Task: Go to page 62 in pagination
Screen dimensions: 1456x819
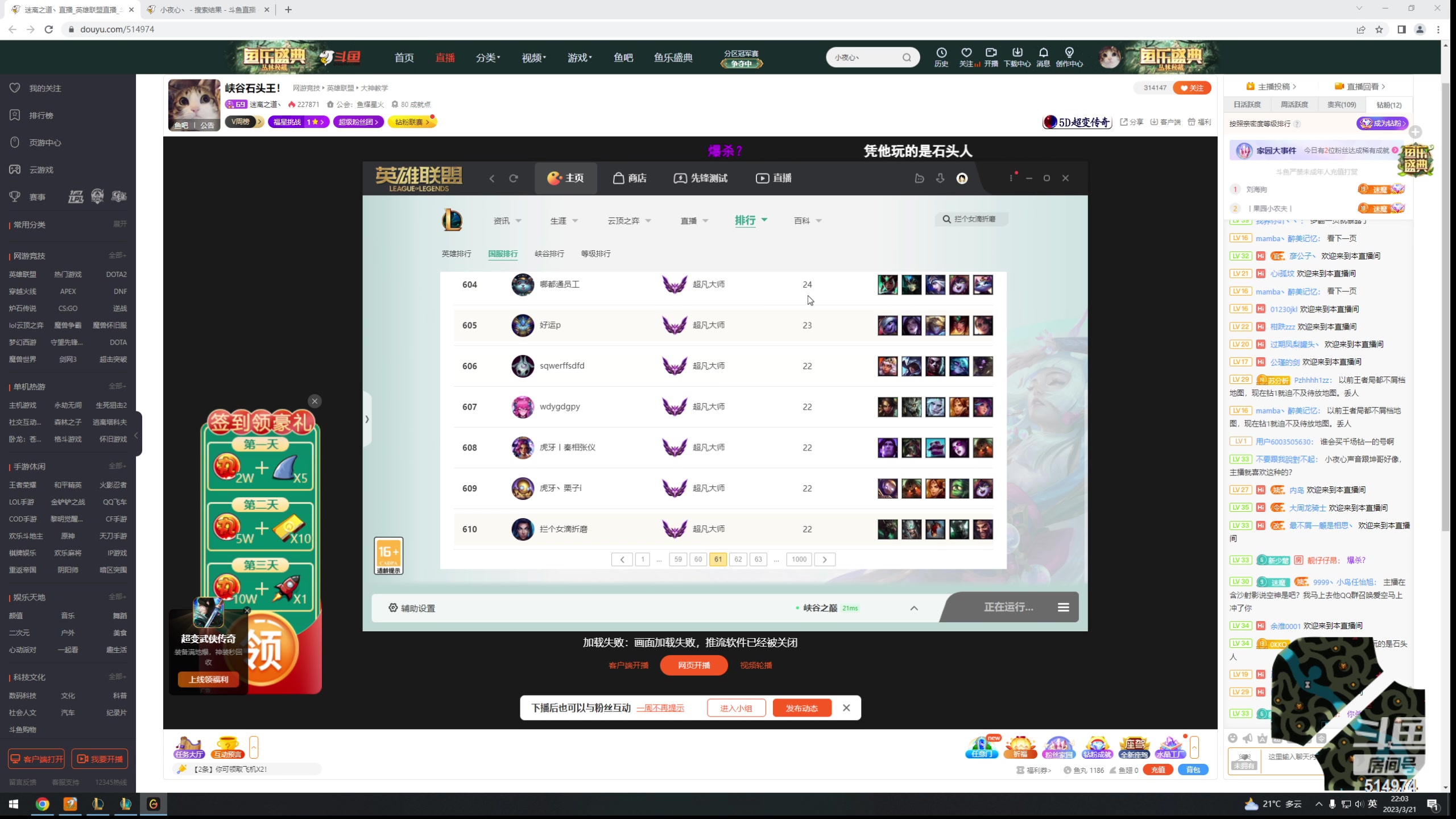Action: pyautogui.click(x=738, y=559)
